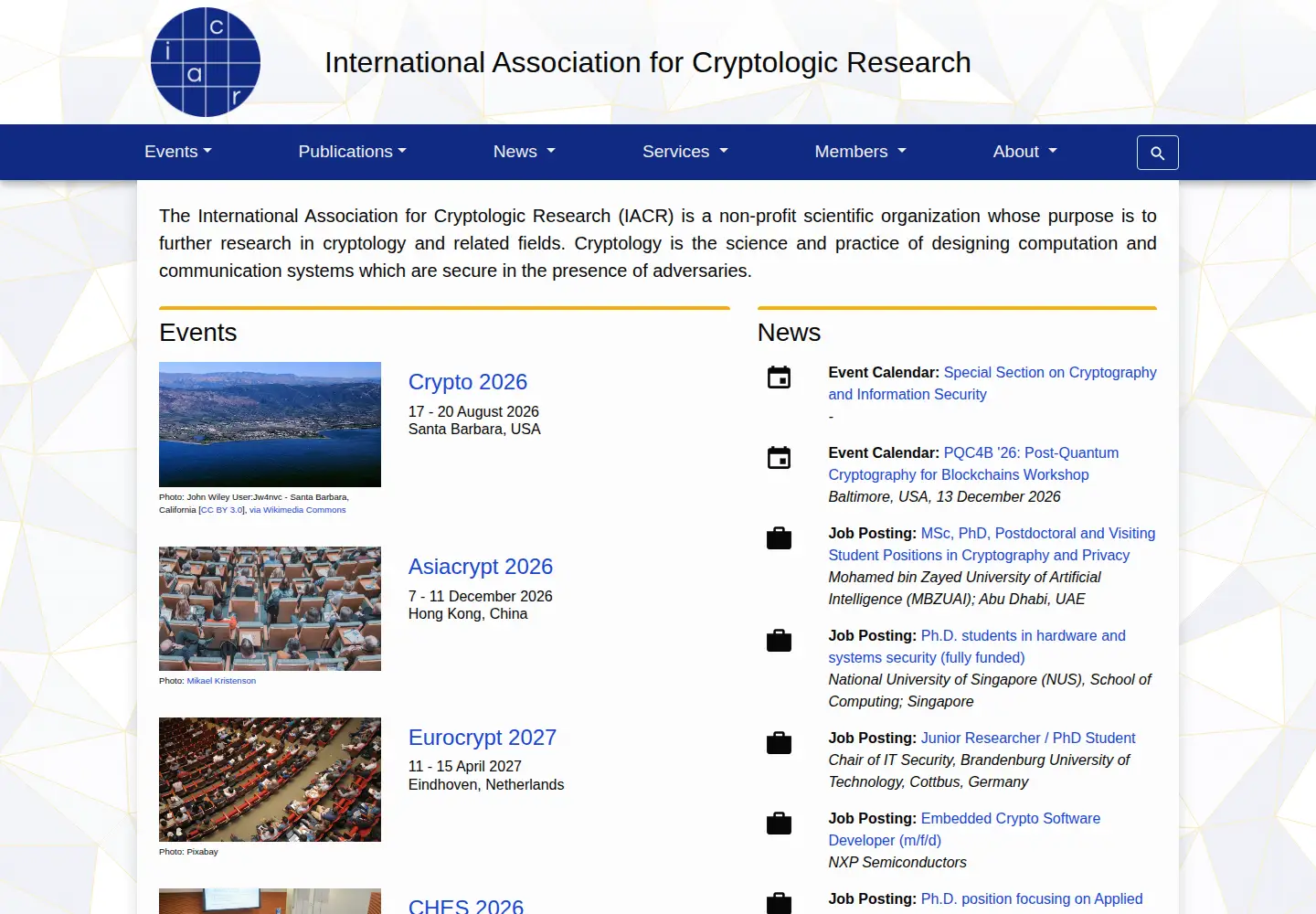Image resolution: width=1316 pixels, height=914 pixels.
Task: Click the text Baltimore, USA, 13 December 2026
Action: pyautogui.click(x=944, y=497)
